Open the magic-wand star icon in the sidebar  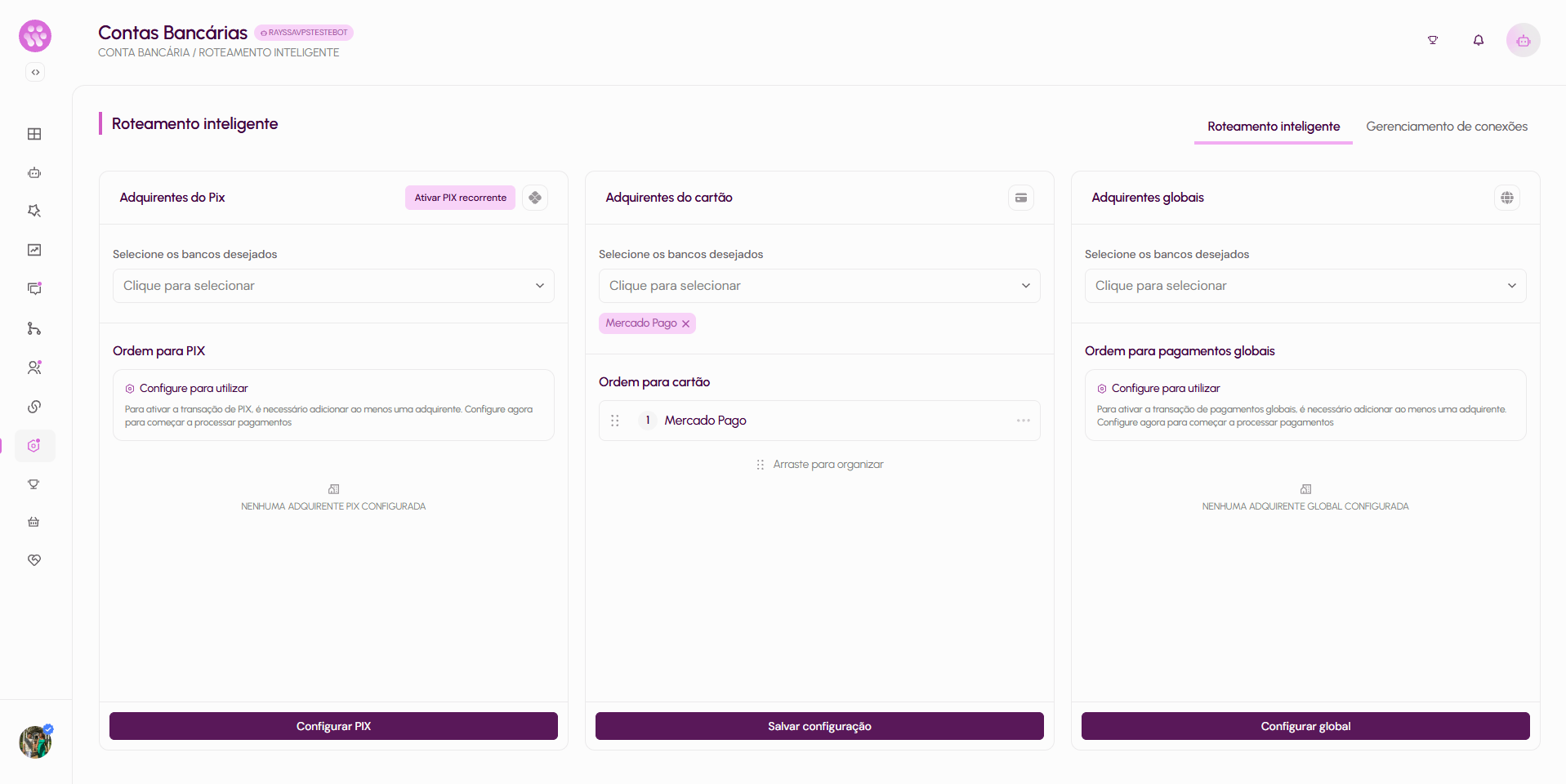[34, 211]
